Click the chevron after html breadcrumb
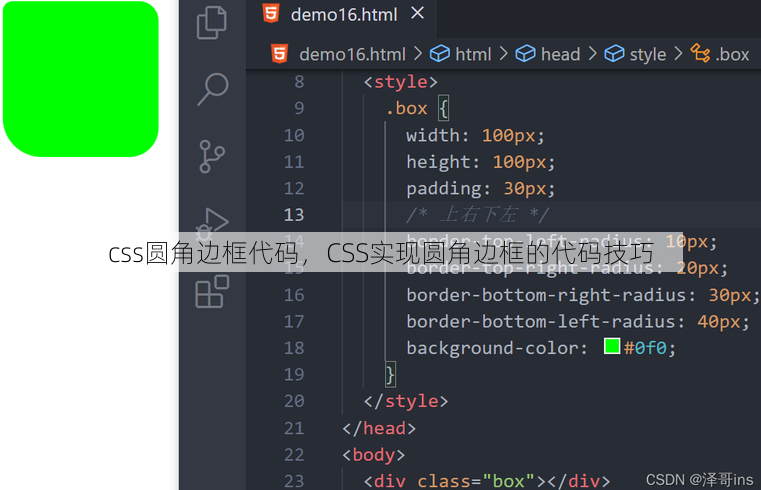Viewport: 761px width, 490px height. [x=504, y=53]
